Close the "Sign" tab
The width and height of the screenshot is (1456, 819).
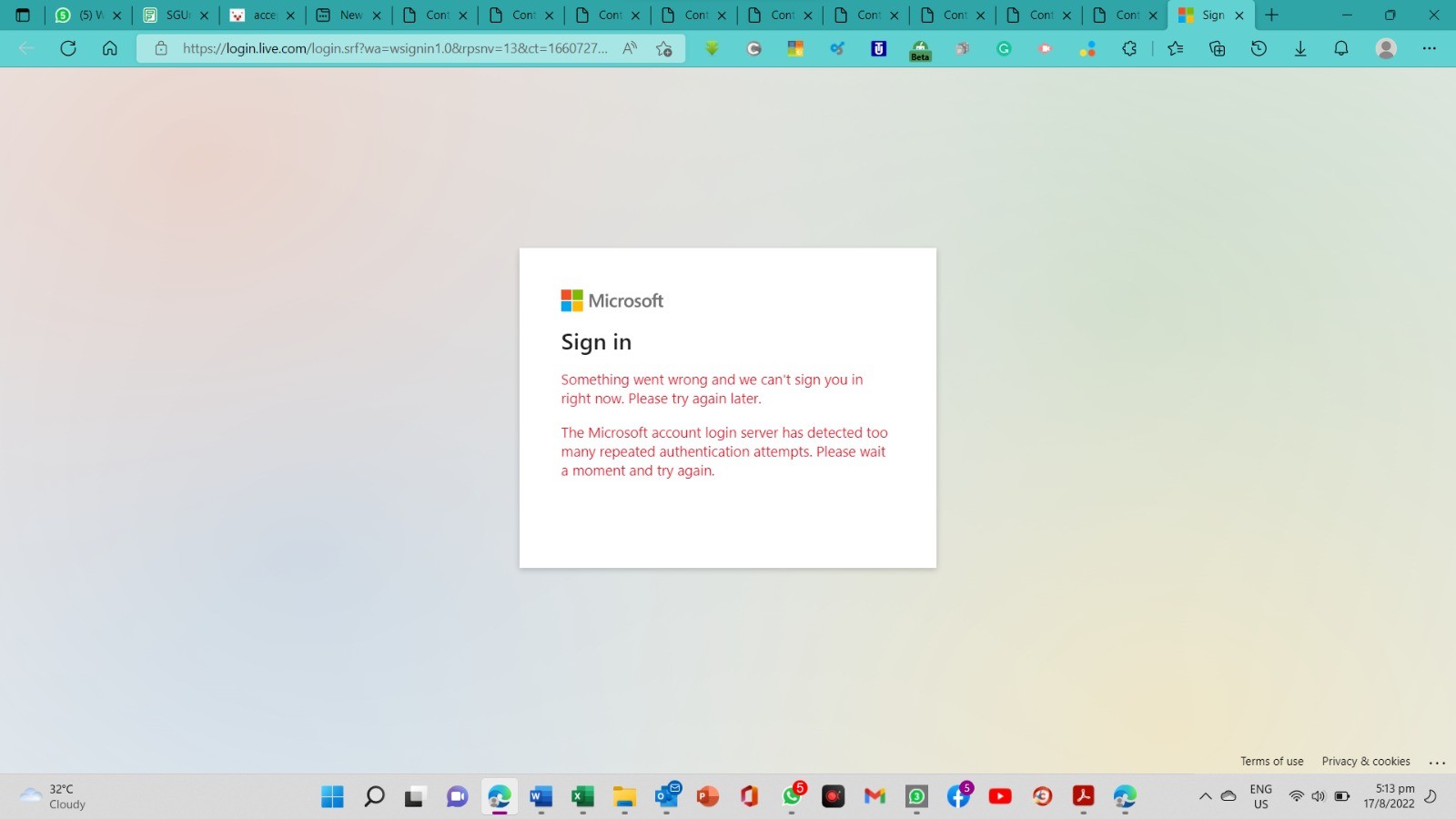1239,15
